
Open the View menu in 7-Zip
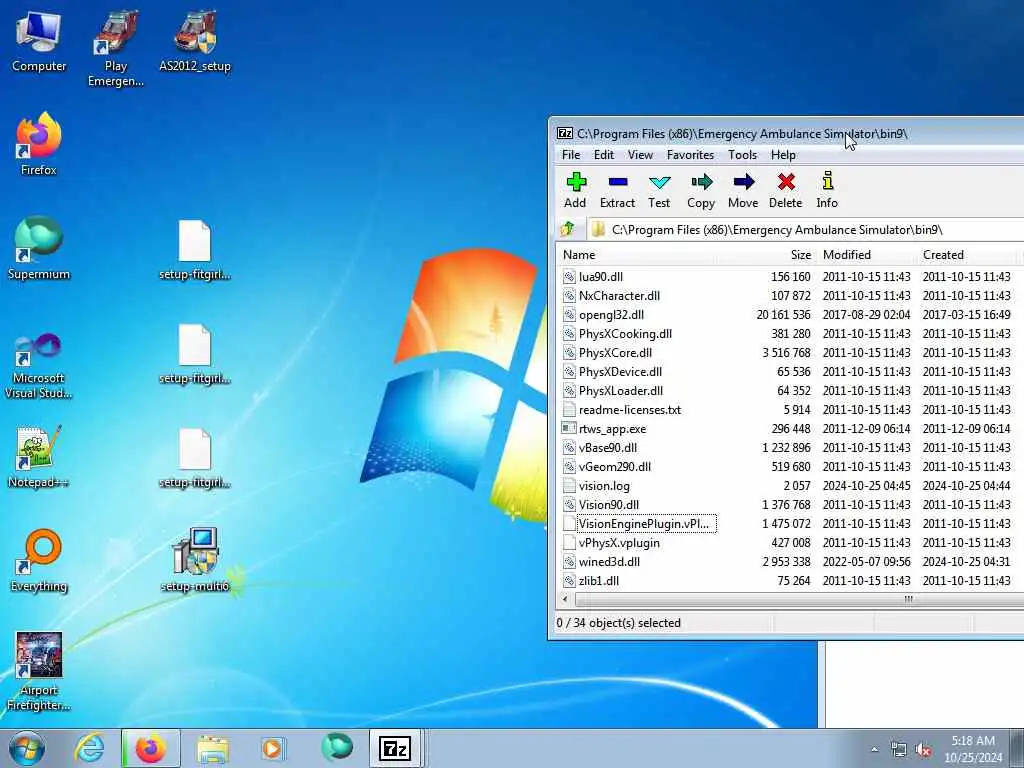pos(640,155)
